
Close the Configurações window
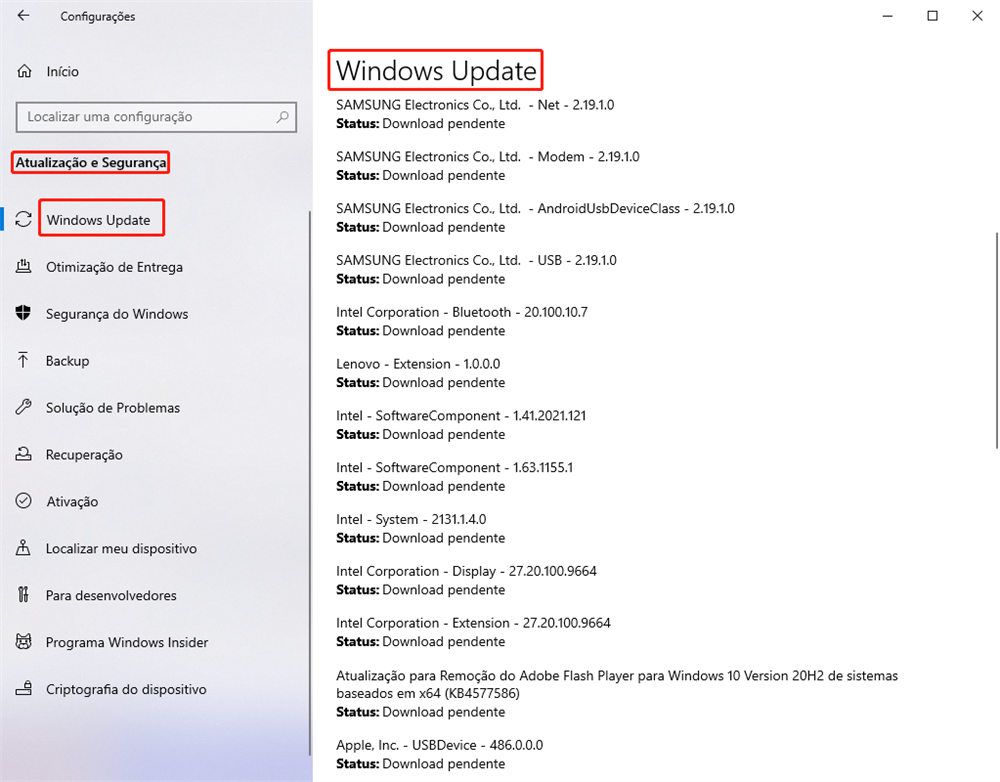pyautogui.click(x=977, y=15)
